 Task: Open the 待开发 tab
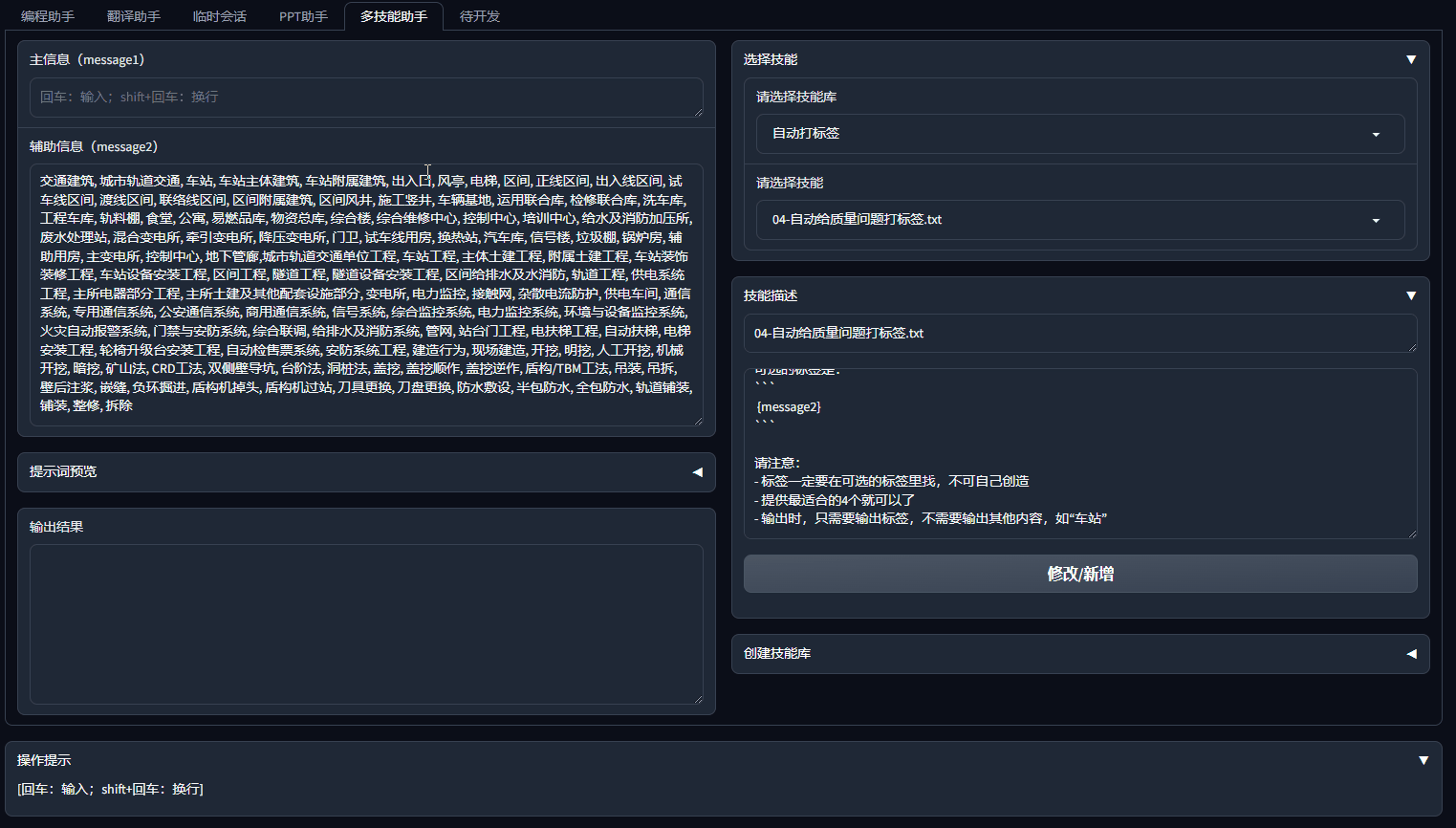[x=480, y=16]
